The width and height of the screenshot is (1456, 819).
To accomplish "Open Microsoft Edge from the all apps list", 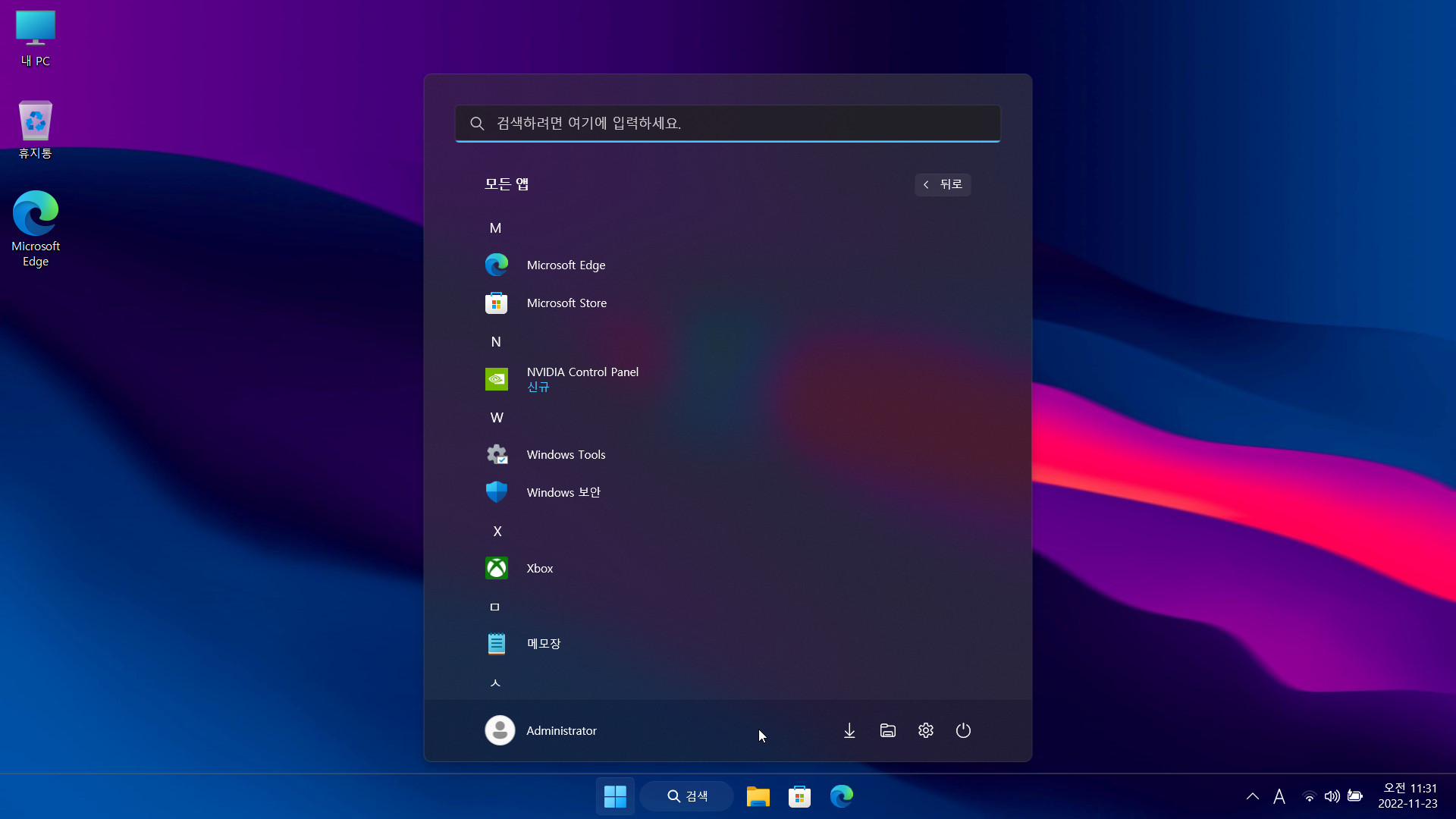I will (727, 265).
